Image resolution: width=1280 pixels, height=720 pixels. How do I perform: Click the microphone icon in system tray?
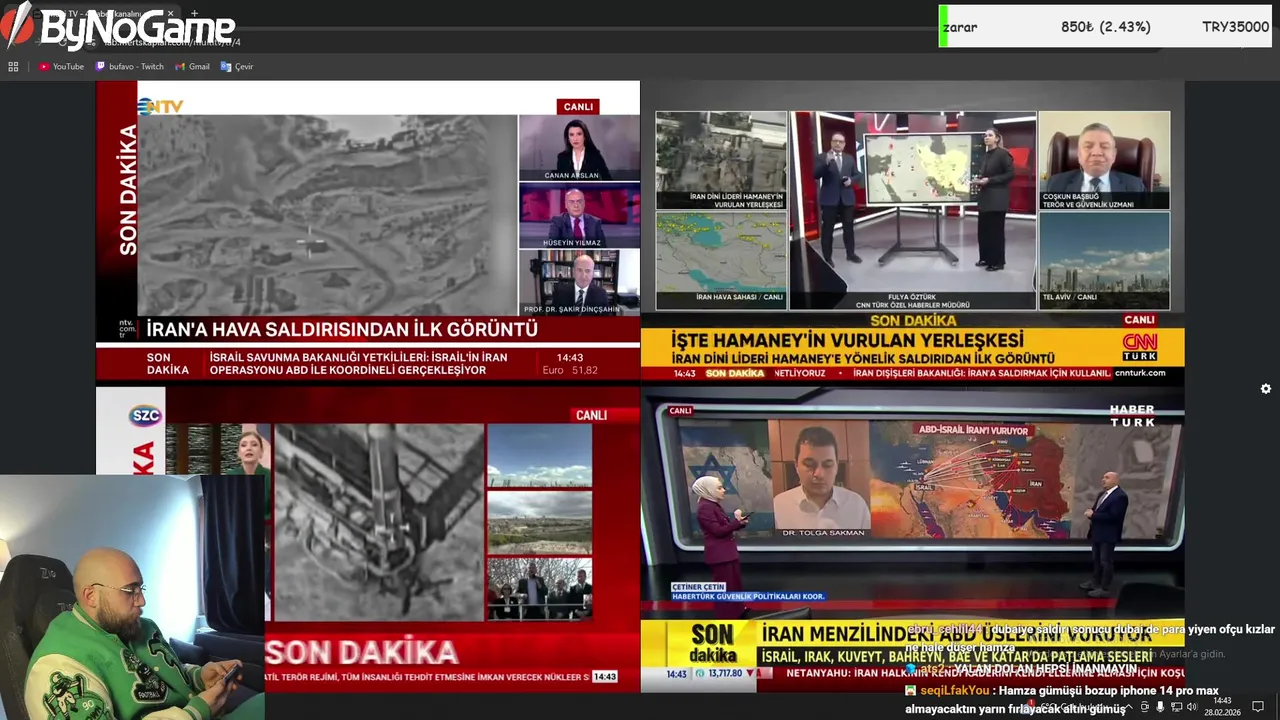1160,707
